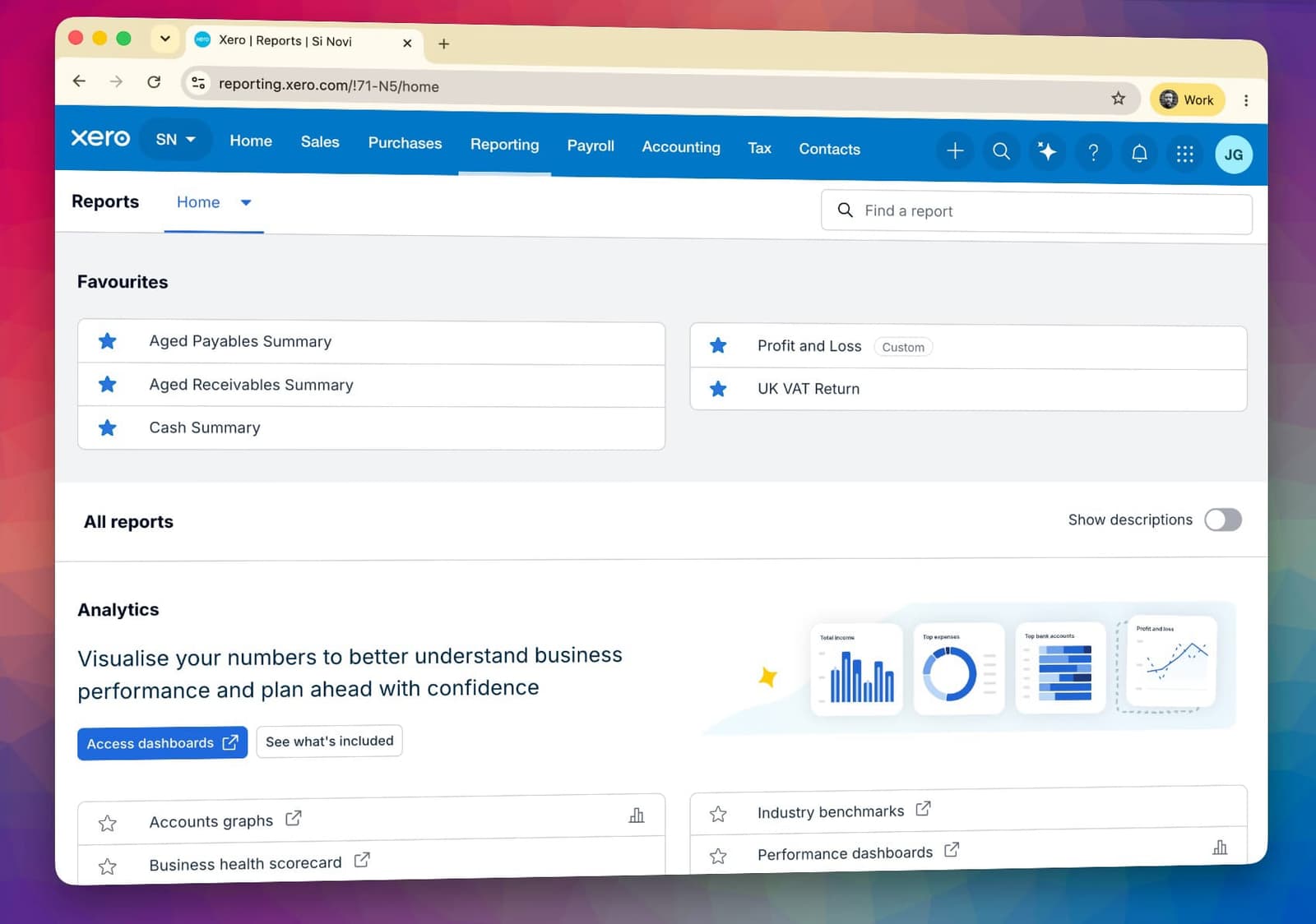Screen dimensions: 1316x924
Task: Open the Cash Summary report
Action: [x=205, y=427]
